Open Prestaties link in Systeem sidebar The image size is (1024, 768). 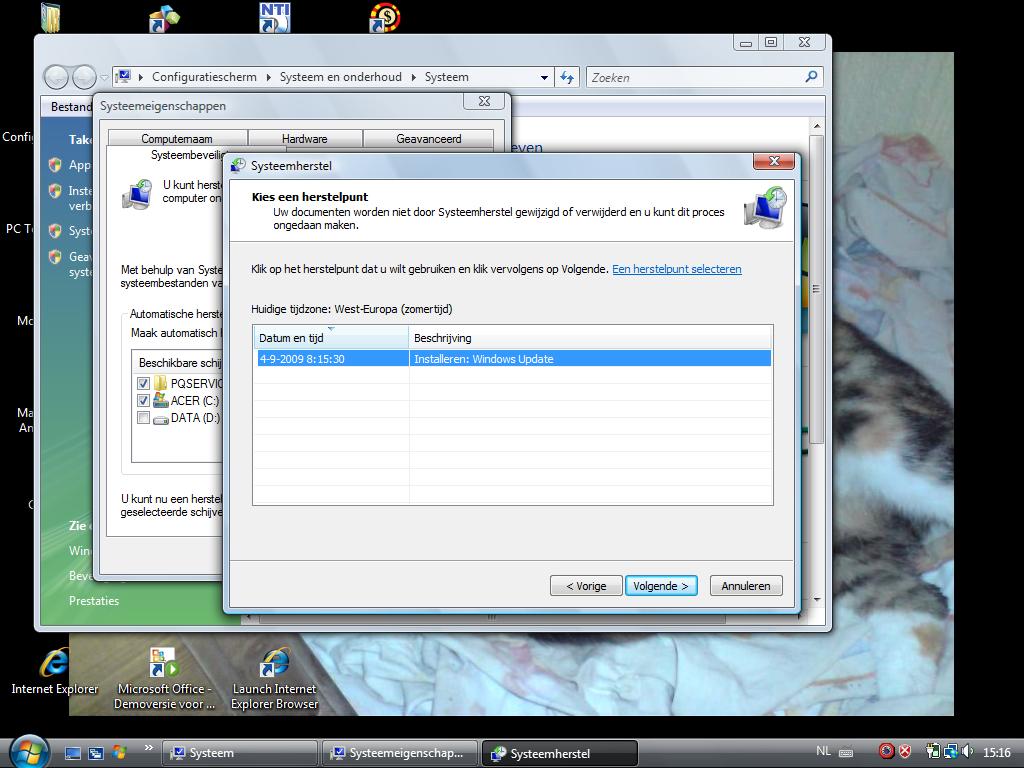pyautogui.click(x=94, y=601)
